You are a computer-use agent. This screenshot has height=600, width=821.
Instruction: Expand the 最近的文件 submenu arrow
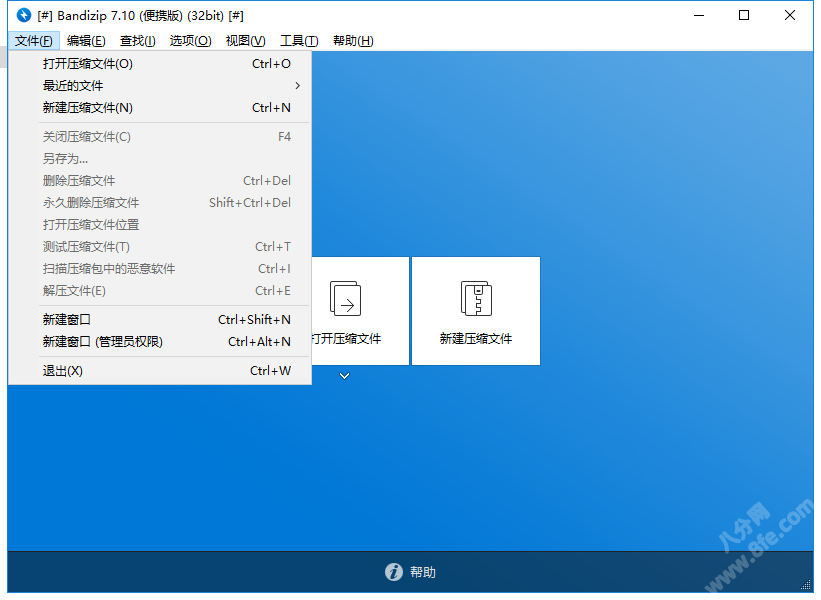[297, 85]
